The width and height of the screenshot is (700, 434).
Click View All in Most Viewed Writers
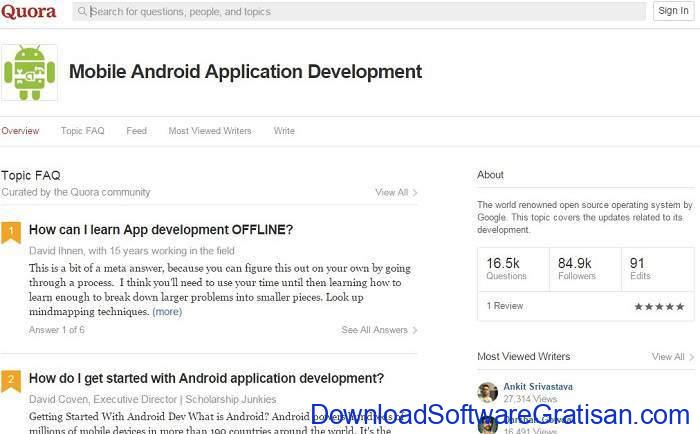pyautogui.click(x=672, y=357)
